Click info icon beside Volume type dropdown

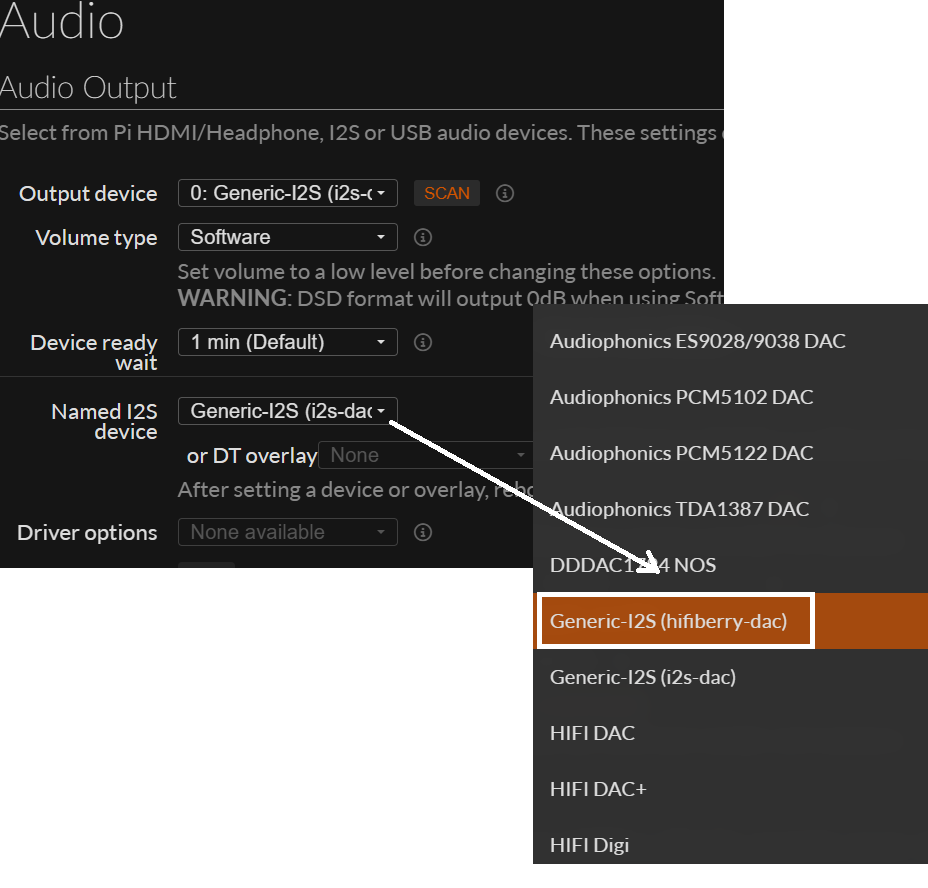coord(423,238)
